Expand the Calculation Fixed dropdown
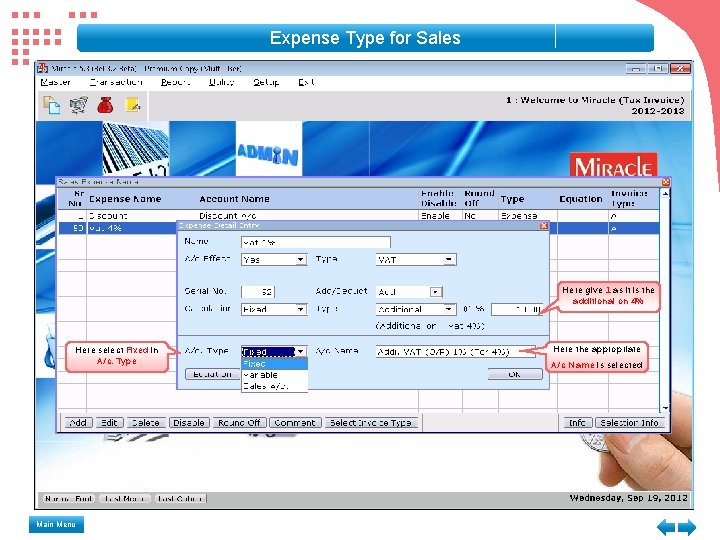 [x=300, y=309]
